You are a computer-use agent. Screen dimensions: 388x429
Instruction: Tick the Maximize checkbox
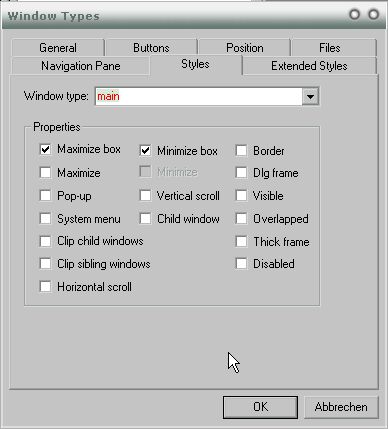[x=45, y=173]
